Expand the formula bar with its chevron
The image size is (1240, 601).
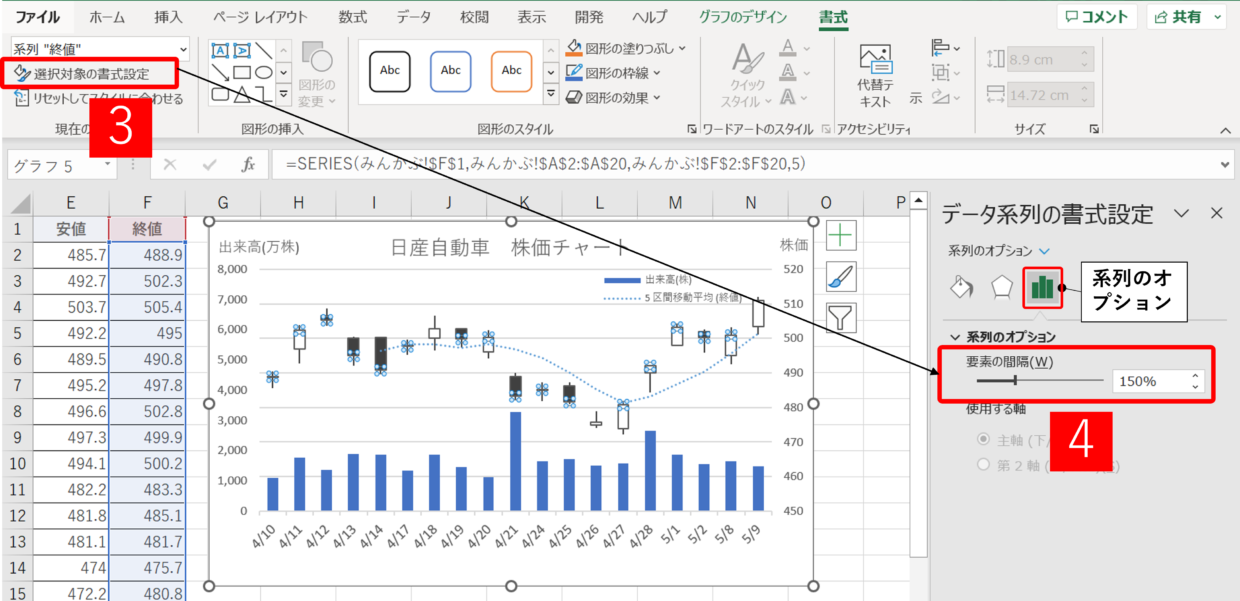coord(1226,165)
